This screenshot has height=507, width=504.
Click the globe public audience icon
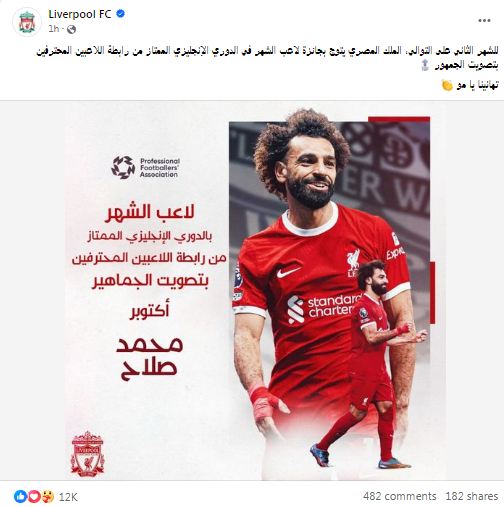click(71, 30)
